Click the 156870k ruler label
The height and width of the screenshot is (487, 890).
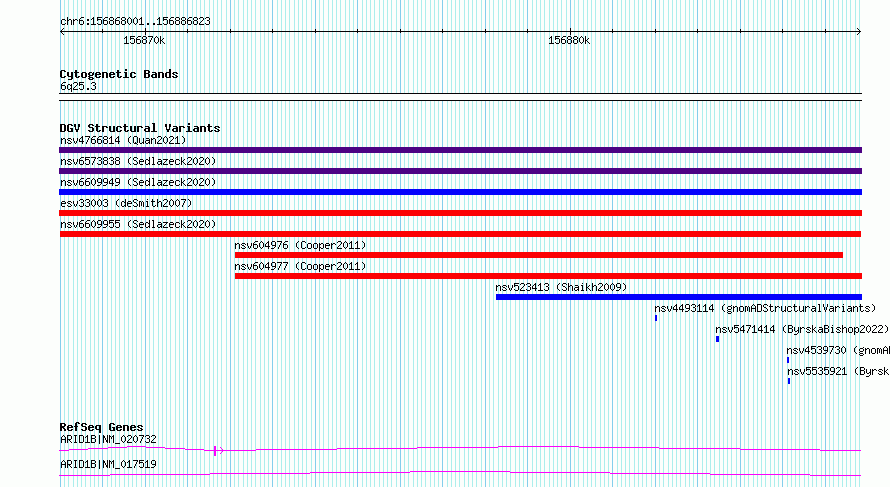[x=144, y=40]
